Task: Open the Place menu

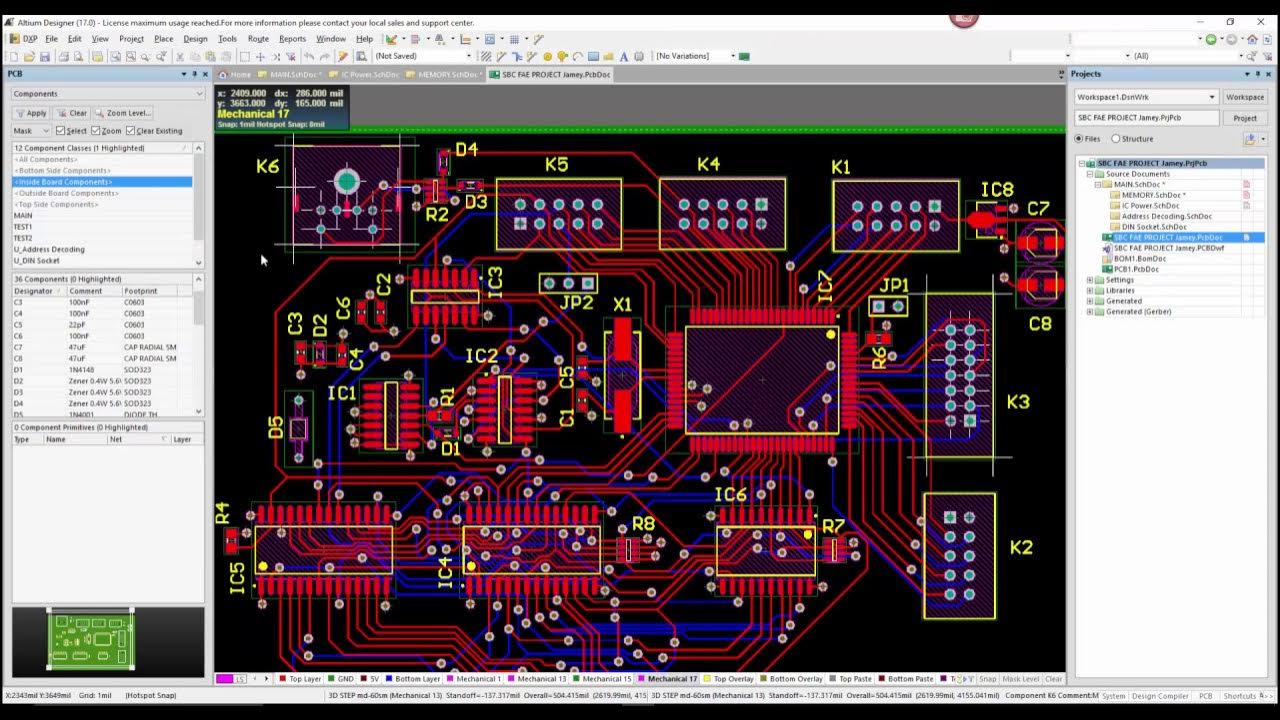Action: pyautogui.click(x=163, y=39)
